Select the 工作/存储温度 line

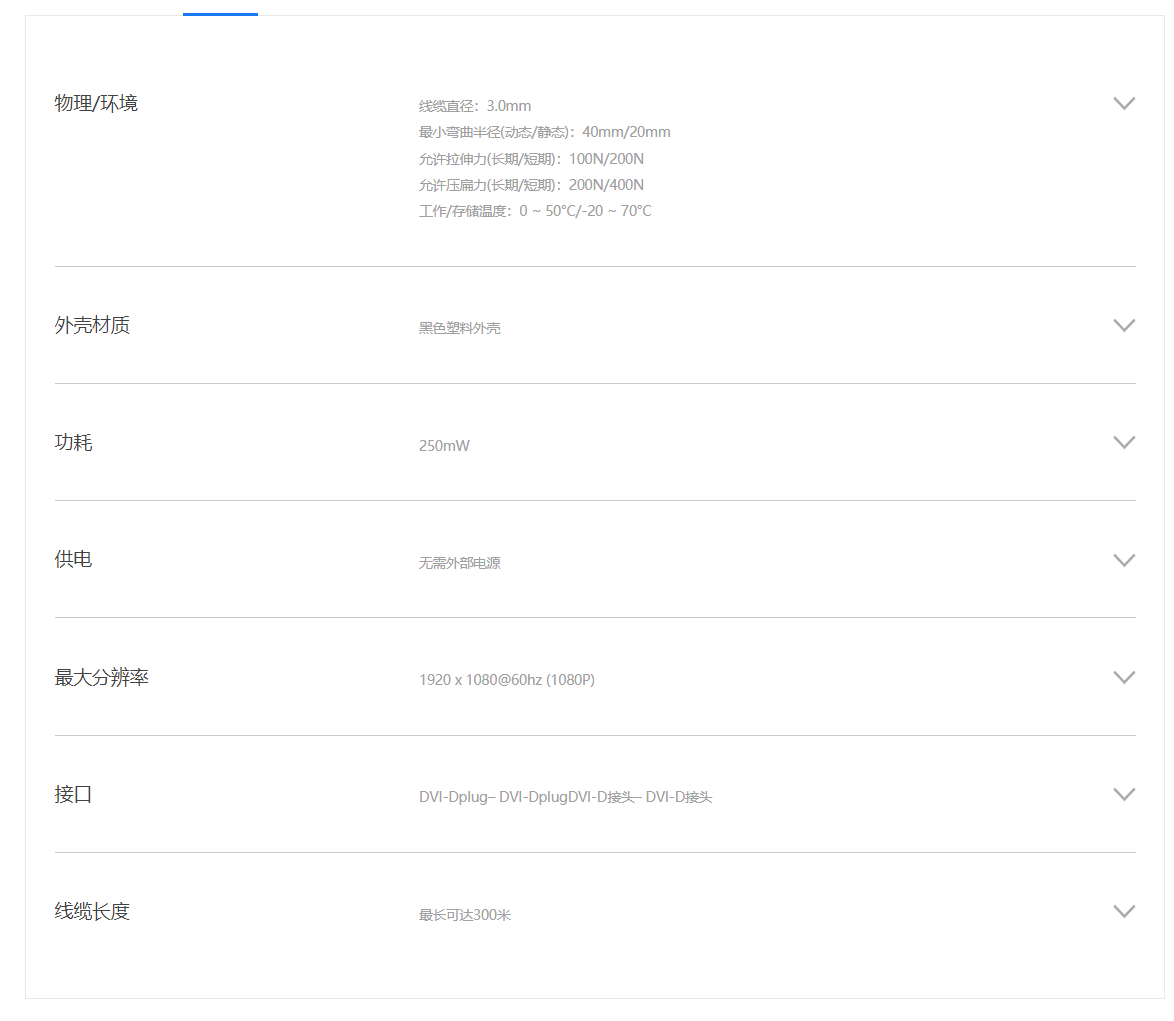pos(535,211)
